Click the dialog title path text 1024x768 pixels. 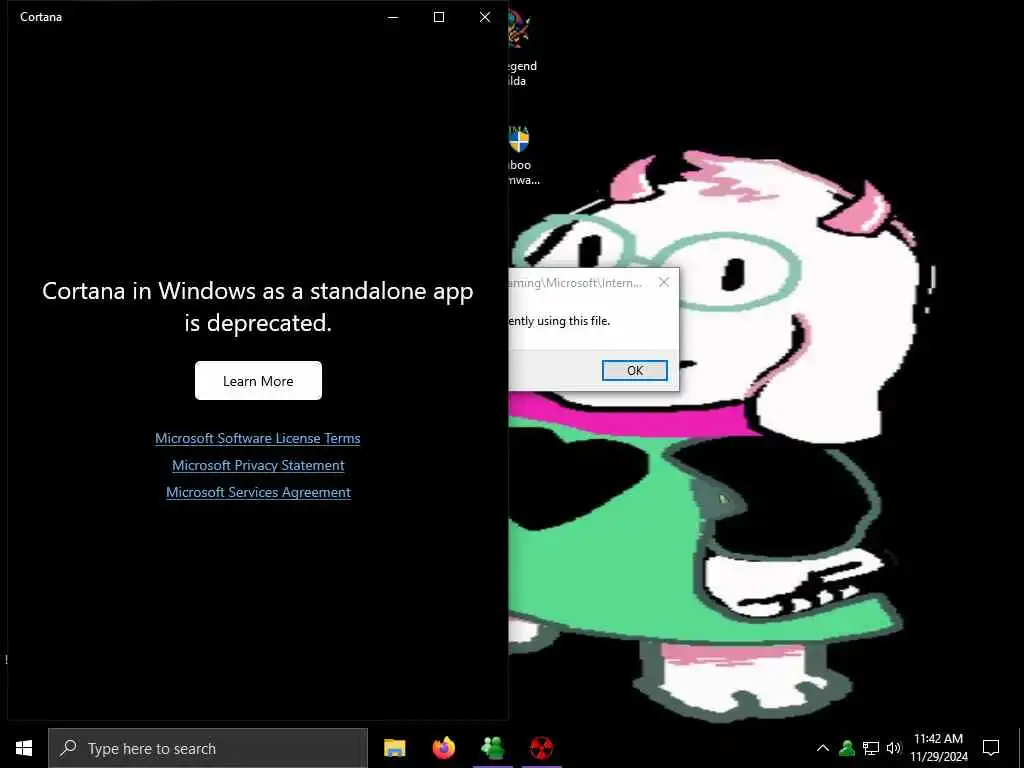[x=575, y=283]
